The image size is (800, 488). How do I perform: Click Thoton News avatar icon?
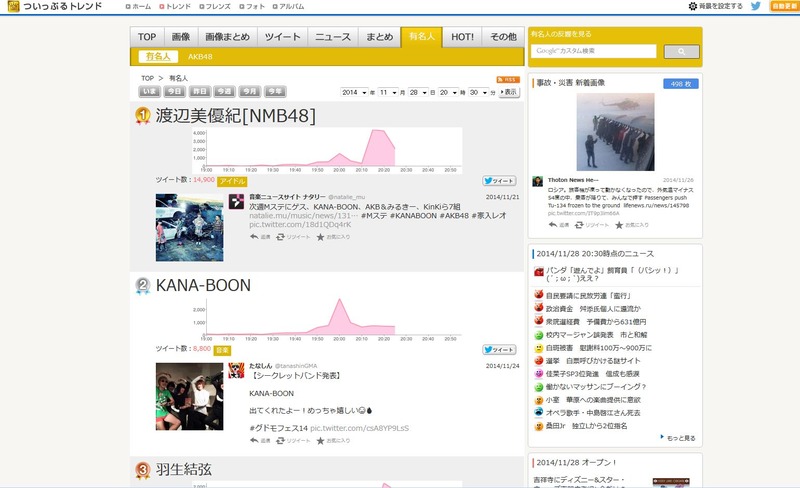(x=537, y=181)
